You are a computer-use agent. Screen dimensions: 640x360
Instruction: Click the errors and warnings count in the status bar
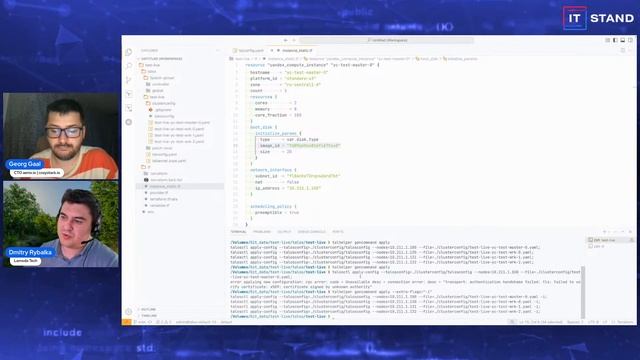(x=163, y=322)
